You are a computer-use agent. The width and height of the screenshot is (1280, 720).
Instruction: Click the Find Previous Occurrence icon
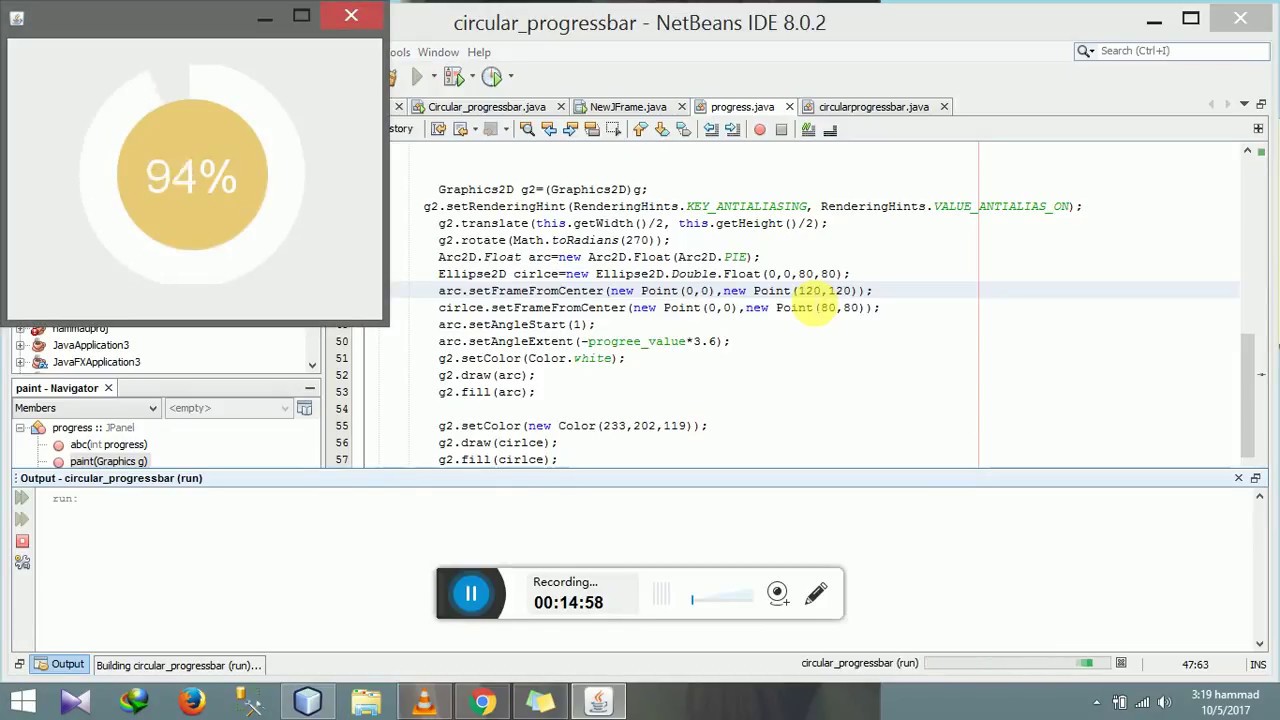pyautogui.click(x=549, y=129)
